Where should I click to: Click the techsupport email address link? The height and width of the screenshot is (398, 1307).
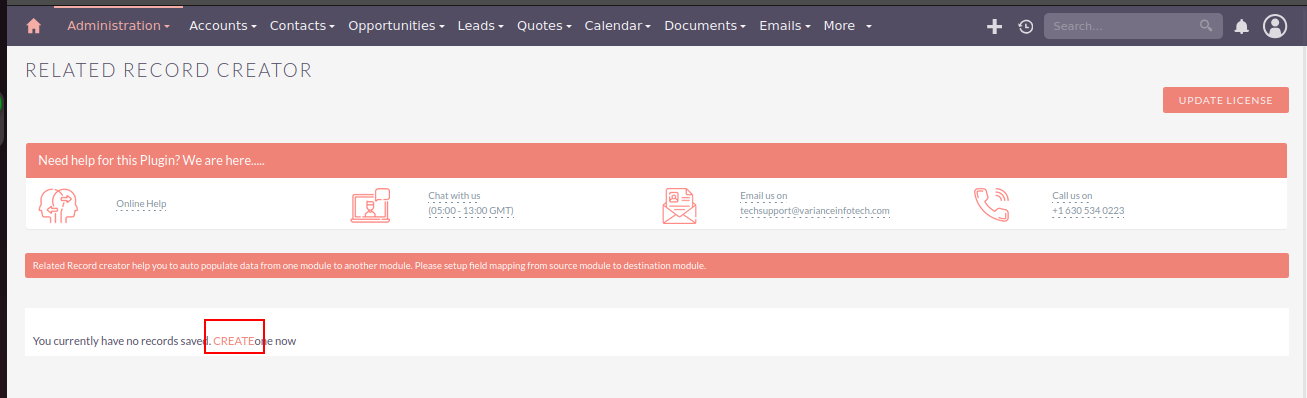coord(814,211)
